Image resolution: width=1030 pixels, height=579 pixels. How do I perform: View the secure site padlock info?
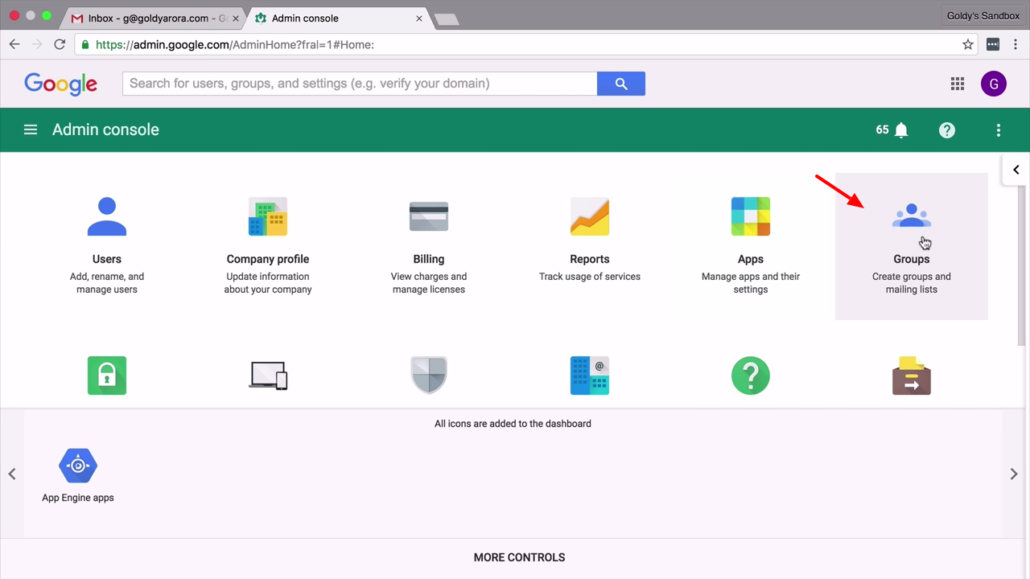coord(85,45)
